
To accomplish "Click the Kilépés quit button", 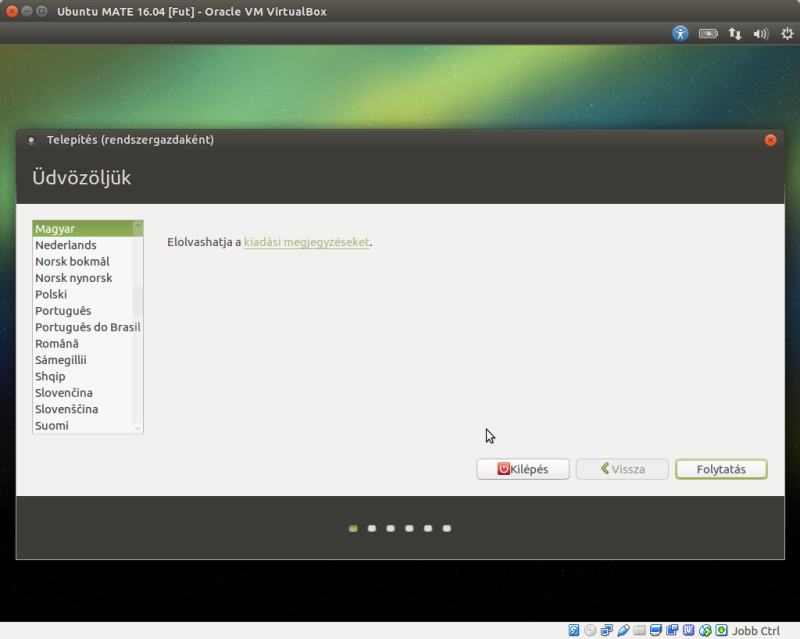I will pos(522,469).
